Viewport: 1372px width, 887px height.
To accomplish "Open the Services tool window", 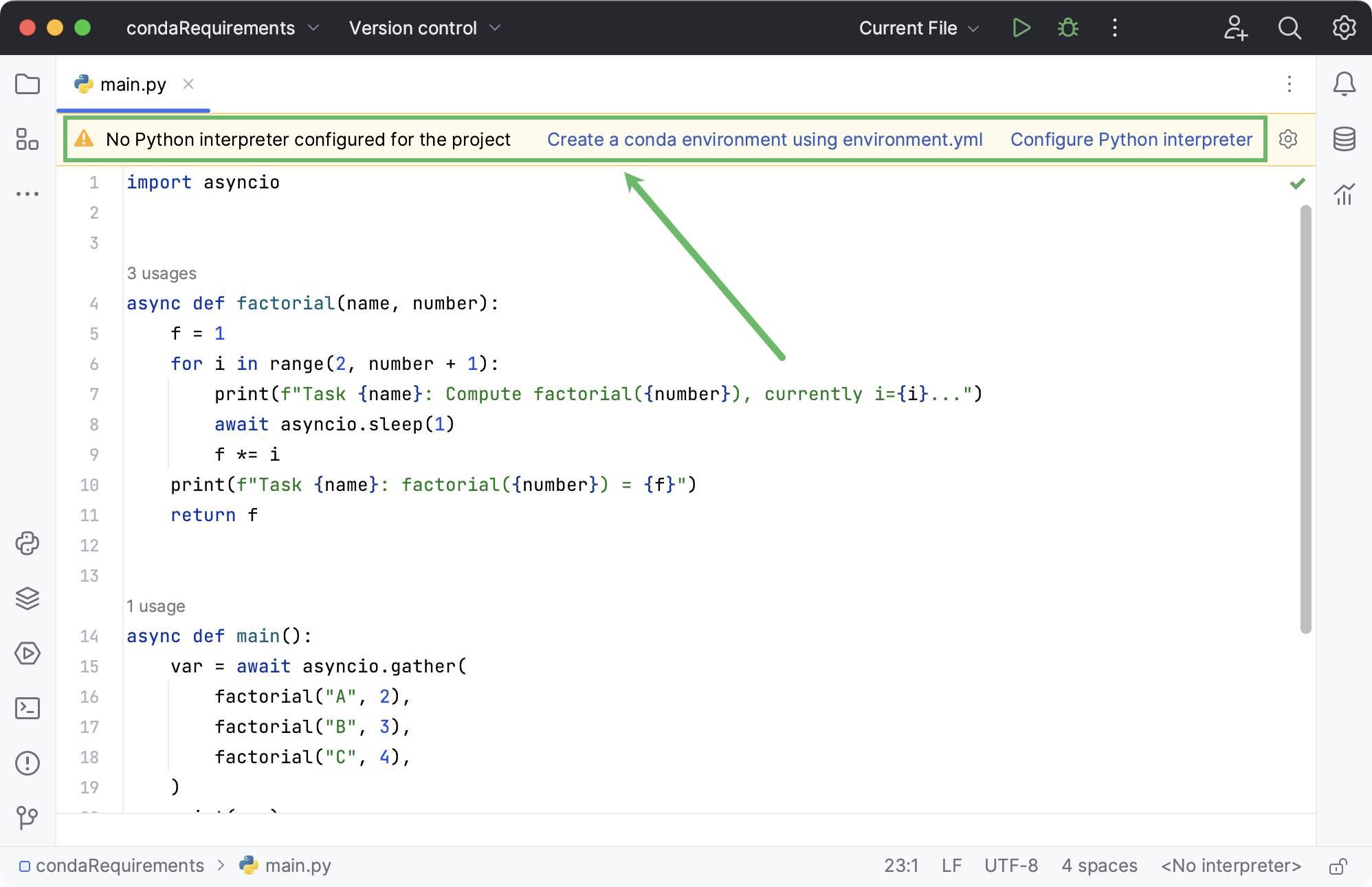I will point(27,653).
